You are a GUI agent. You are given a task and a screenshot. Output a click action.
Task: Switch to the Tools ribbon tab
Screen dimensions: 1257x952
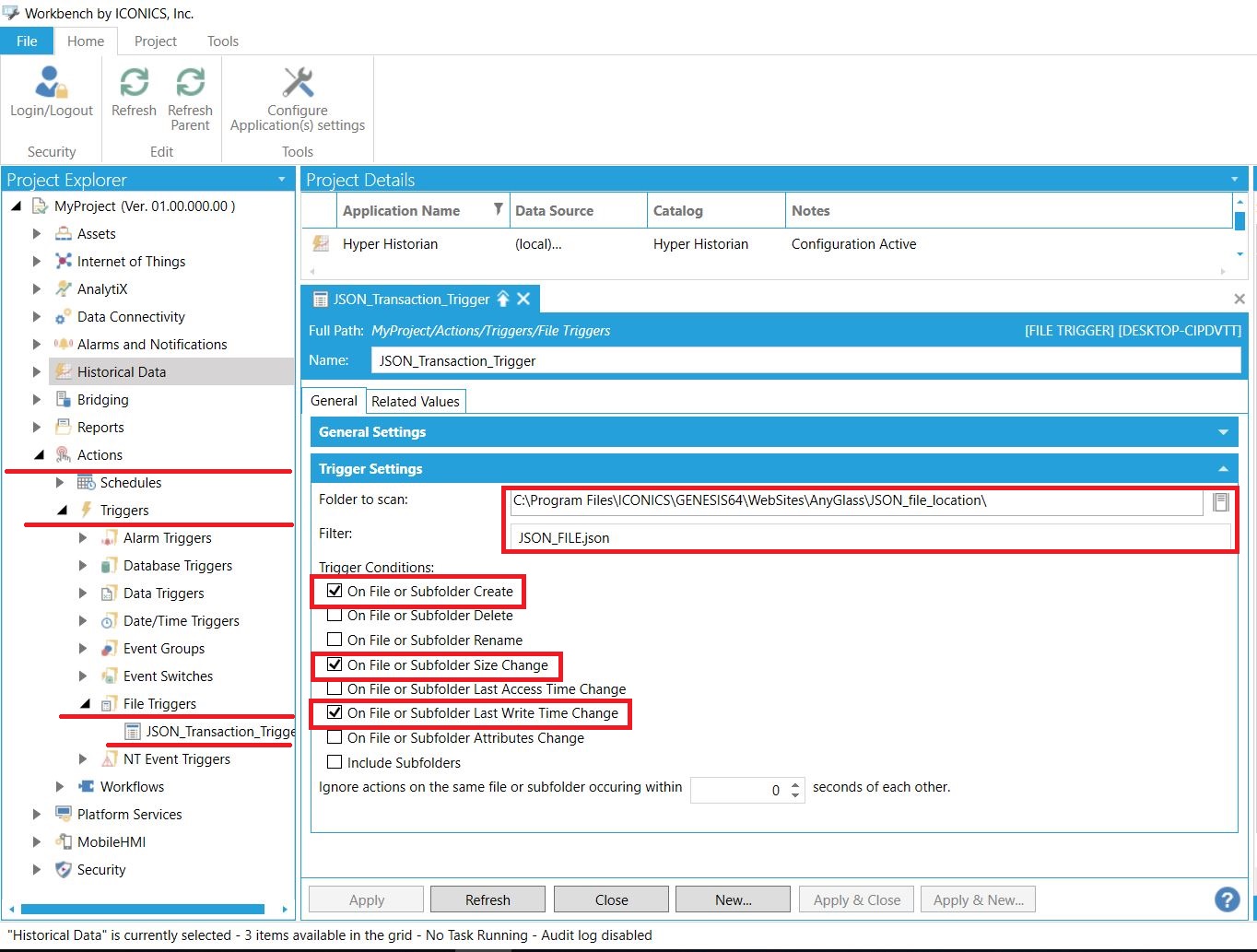pos(223,41)
